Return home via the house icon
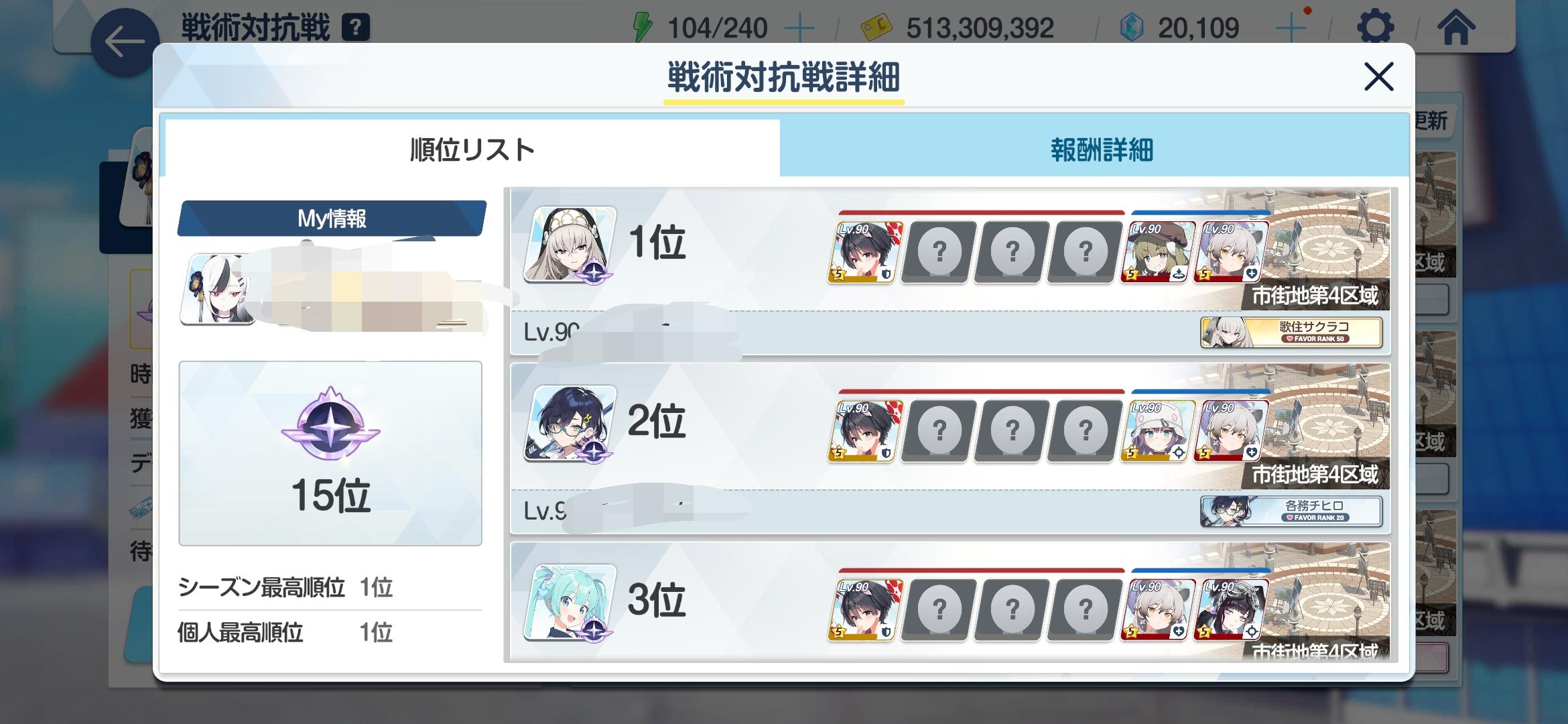Viewport: 1568px width, 724px height. coord(1456,28)
